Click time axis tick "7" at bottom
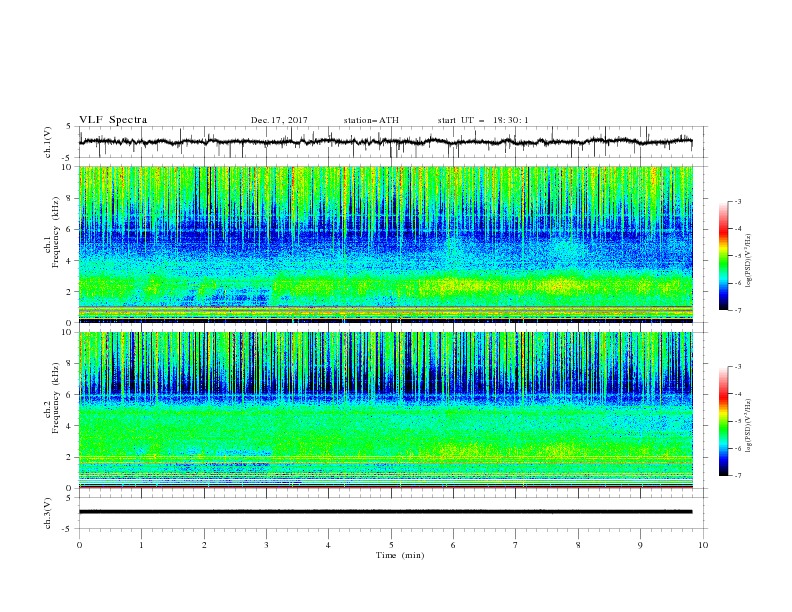This screenshot has width=792, height=612. [516, 545]
